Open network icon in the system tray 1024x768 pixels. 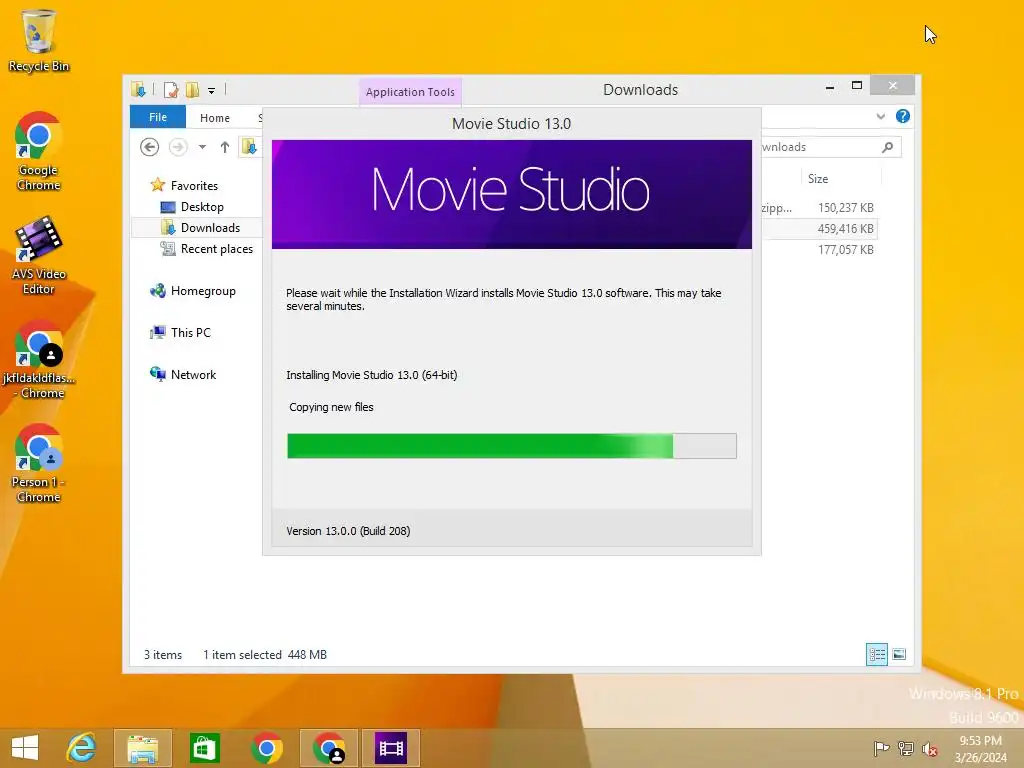(x=906, y=748)
